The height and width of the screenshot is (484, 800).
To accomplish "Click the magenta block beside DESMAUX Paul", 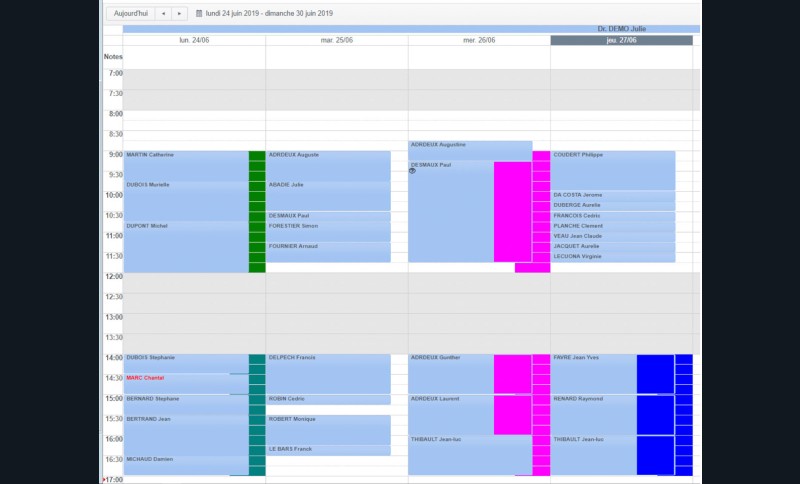I will coord(512,210).
